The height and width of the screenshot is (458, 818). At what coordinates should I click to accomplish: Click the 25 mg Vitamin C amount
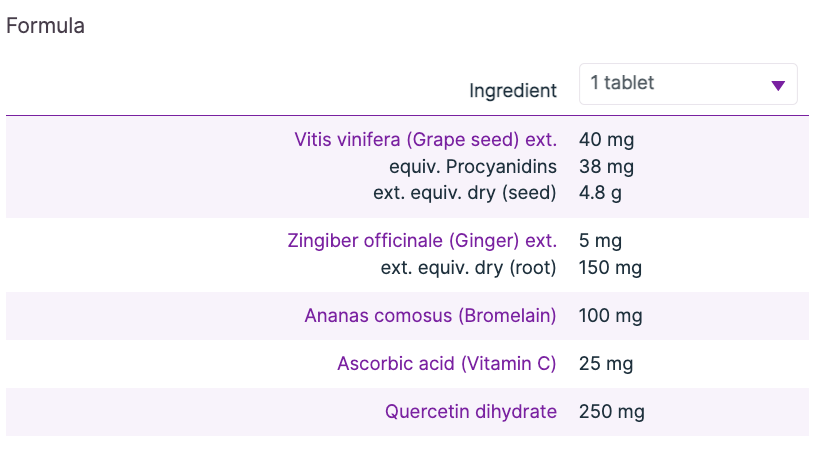click(606, 364)
